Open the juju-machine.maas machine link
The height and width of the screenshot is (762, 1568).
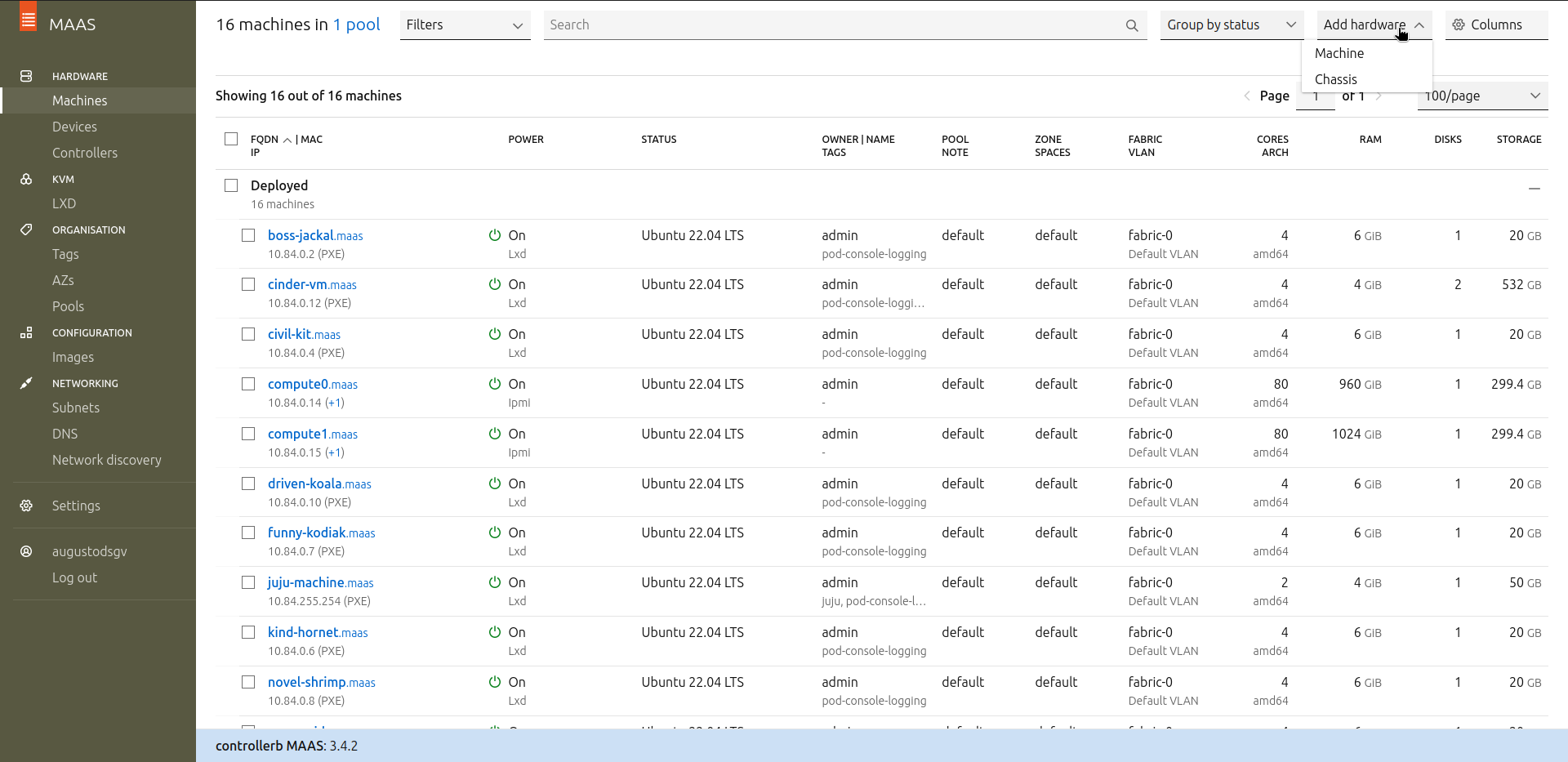[320, 582]
